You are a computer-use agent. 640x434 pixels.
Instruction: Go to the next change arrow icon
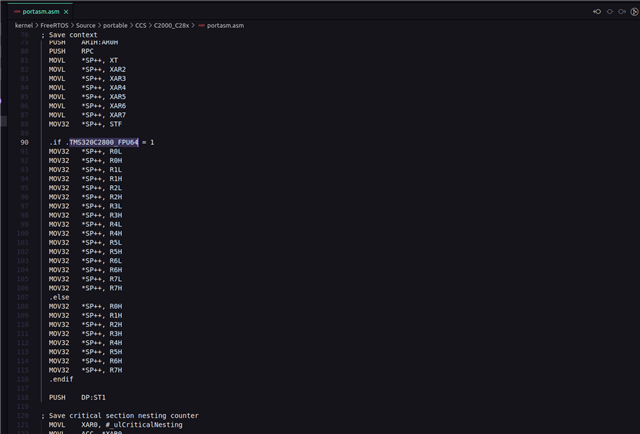click(x=622, y=11)
